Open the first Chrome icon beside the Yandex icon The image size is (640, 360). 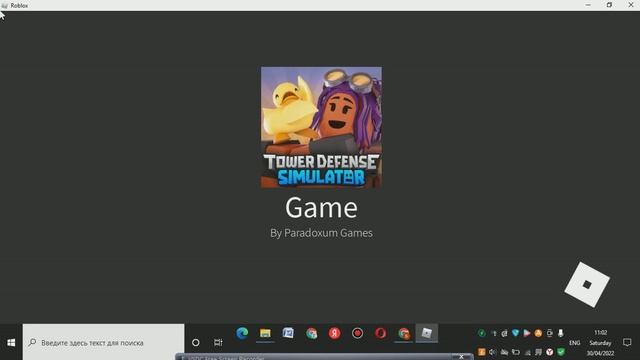311,333
